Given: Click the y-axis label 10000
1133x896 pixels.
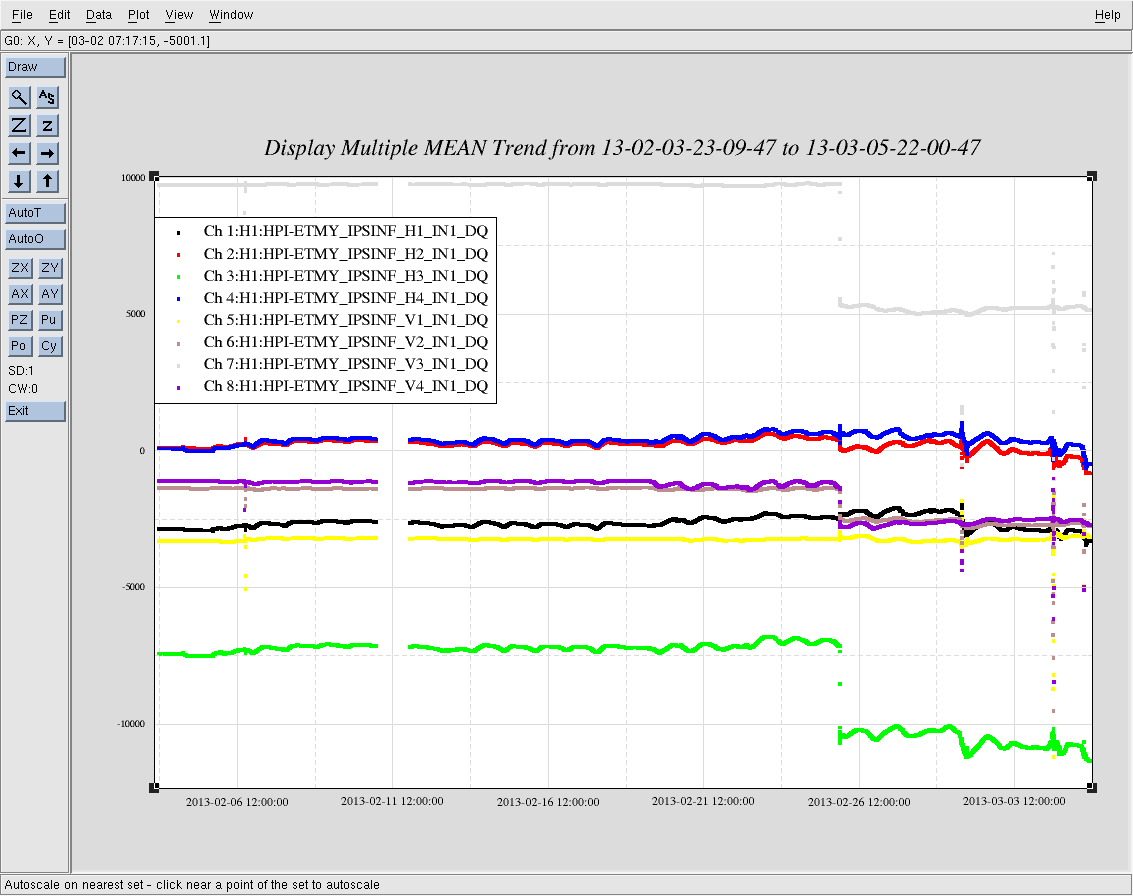Looking at the screenshot, I should click(x=134, y=178).
